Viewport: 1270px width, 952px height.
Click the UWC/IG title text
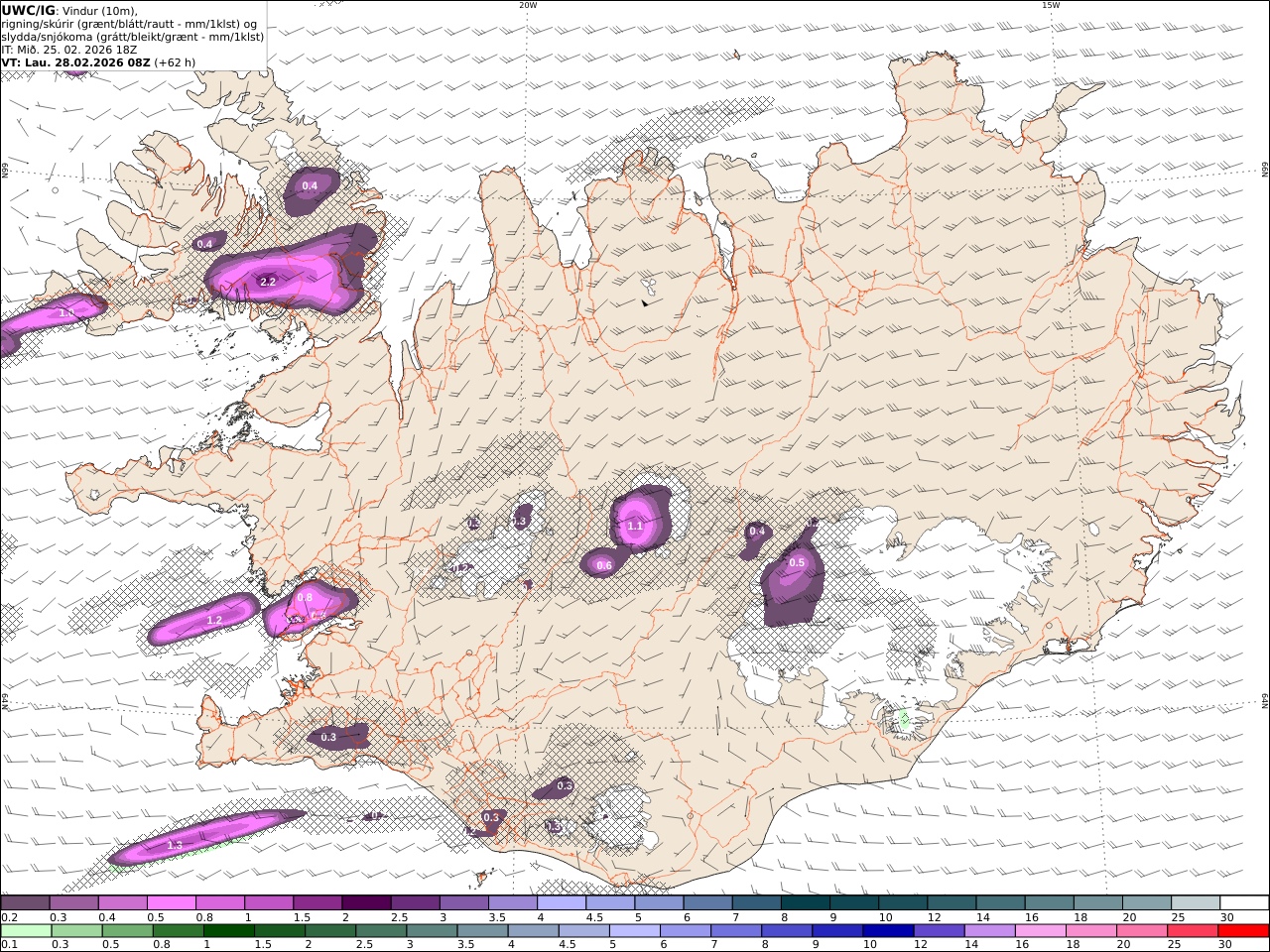click(x=29, y=10)
